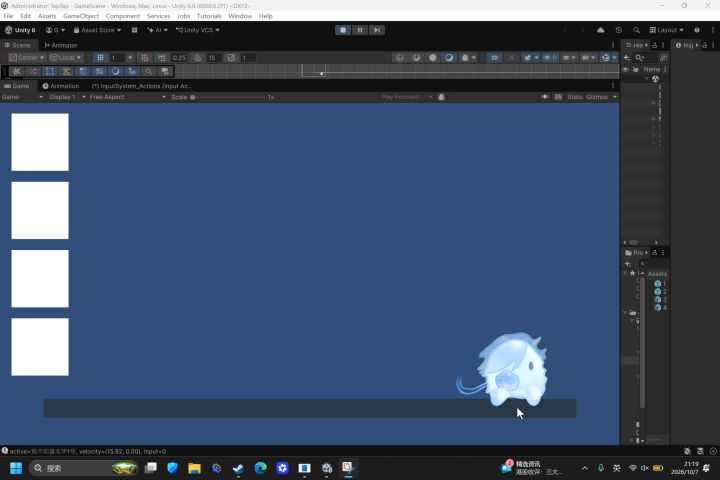Switch to the InputSystem_Actions tab
This screenshot has height=480, width=720.
click(141, 86)
